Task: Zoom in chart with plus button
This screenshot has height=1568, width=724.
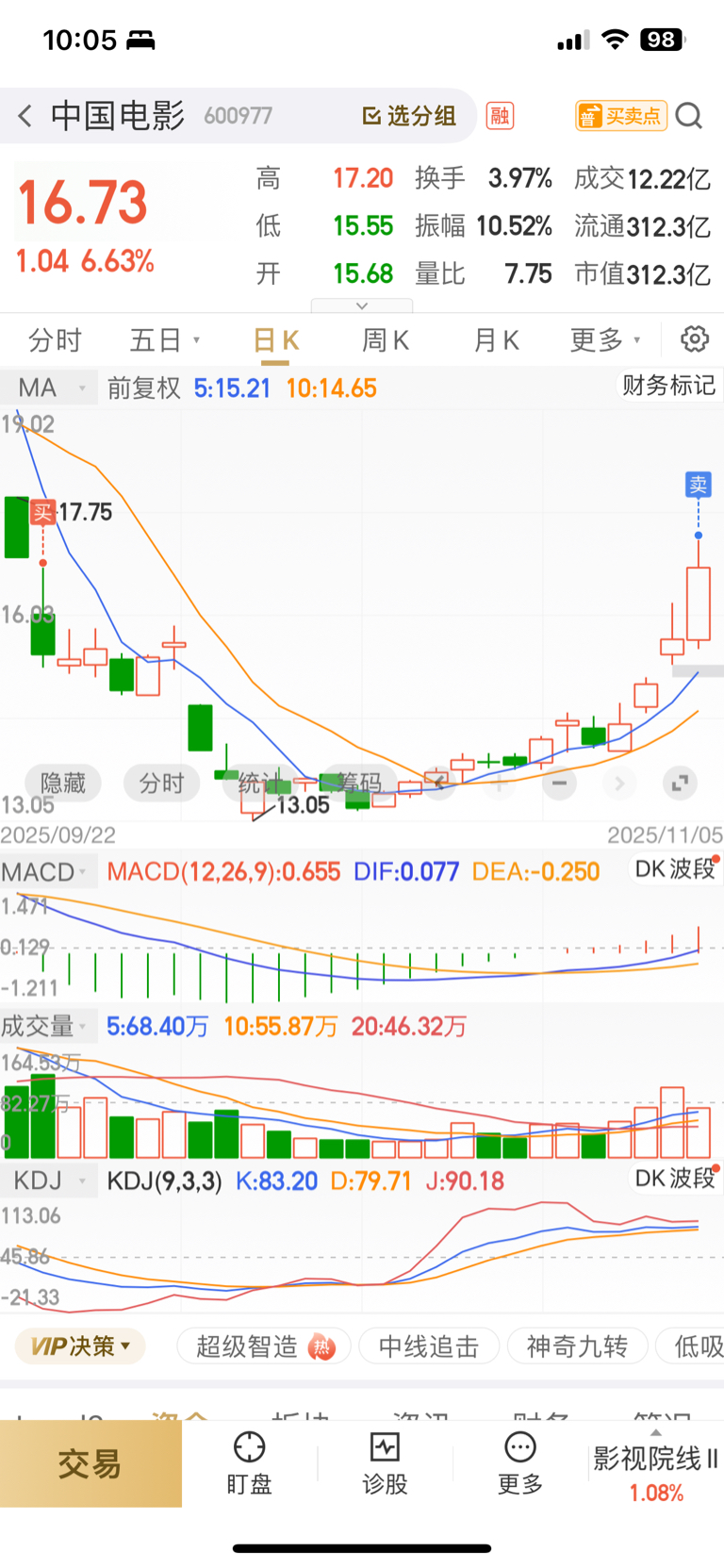Action: [499, 783]
